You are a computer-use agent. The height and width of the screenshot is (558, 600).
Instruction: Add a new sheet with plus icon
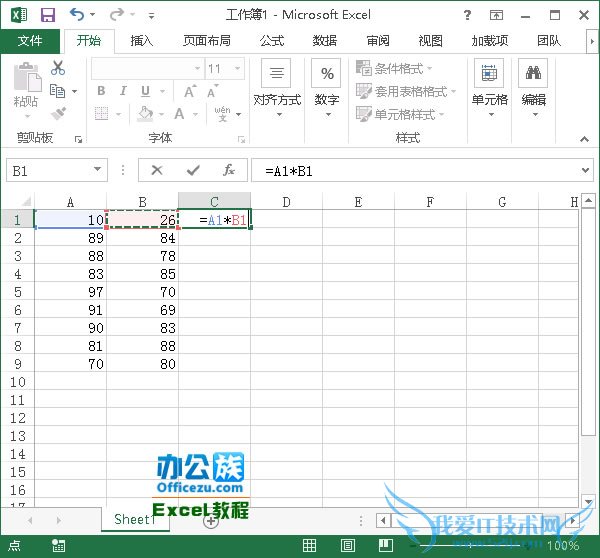tap(211, 520)
